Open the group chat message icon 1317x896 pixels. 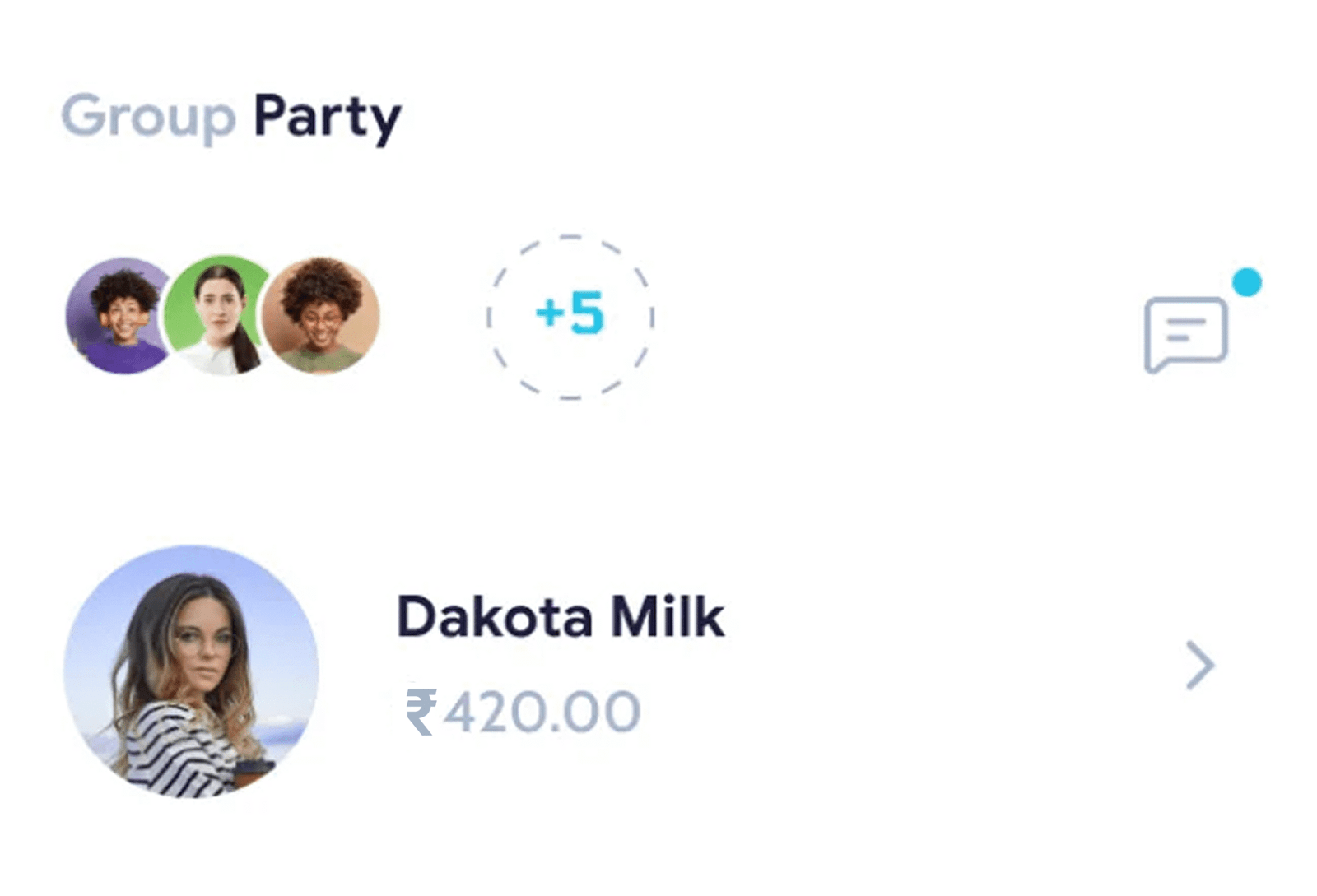point(1185,333)
